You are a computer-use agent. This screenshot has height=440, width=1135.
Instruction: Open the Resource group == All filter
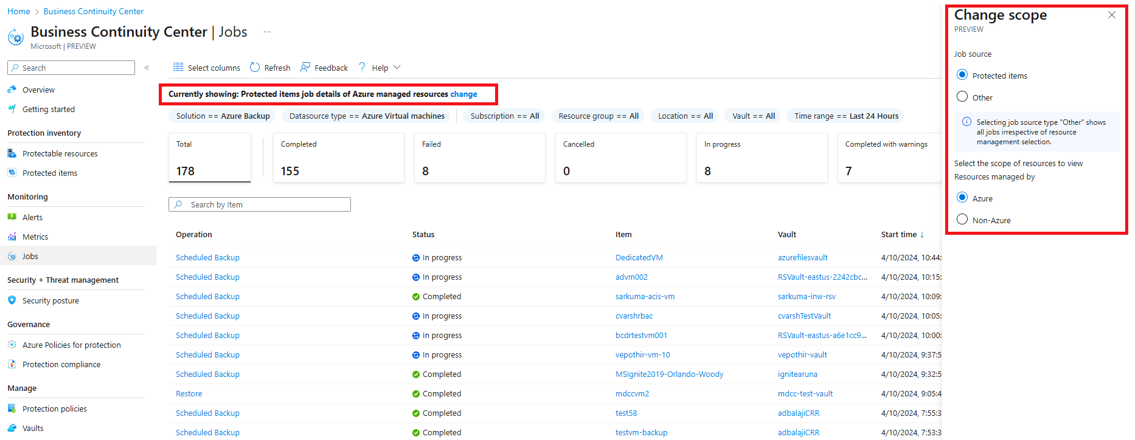pos(599,116)
